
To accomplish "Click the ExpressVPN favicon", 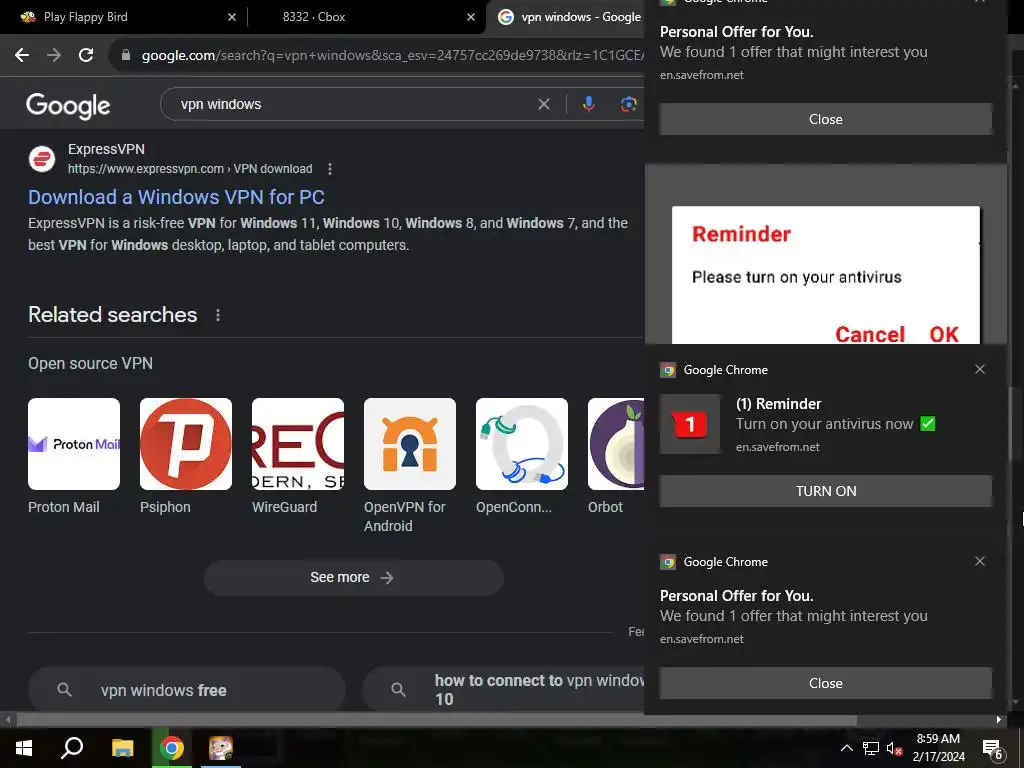I will [42, 159].
